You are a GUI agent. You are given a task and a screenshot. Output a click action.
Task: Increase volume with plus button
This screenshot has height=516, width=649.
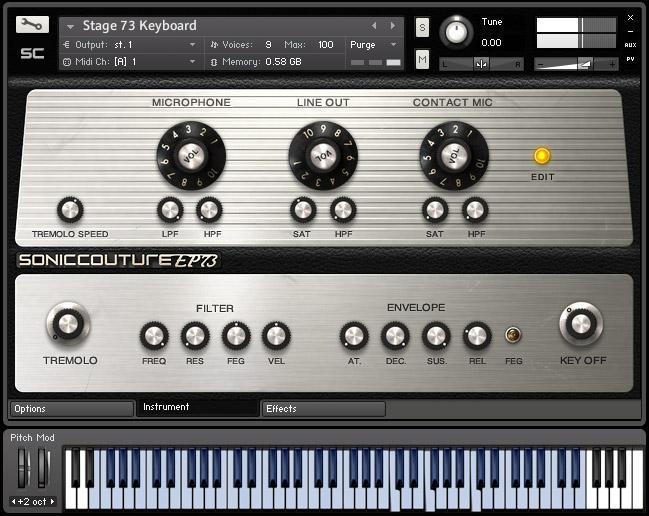[612, 65]
